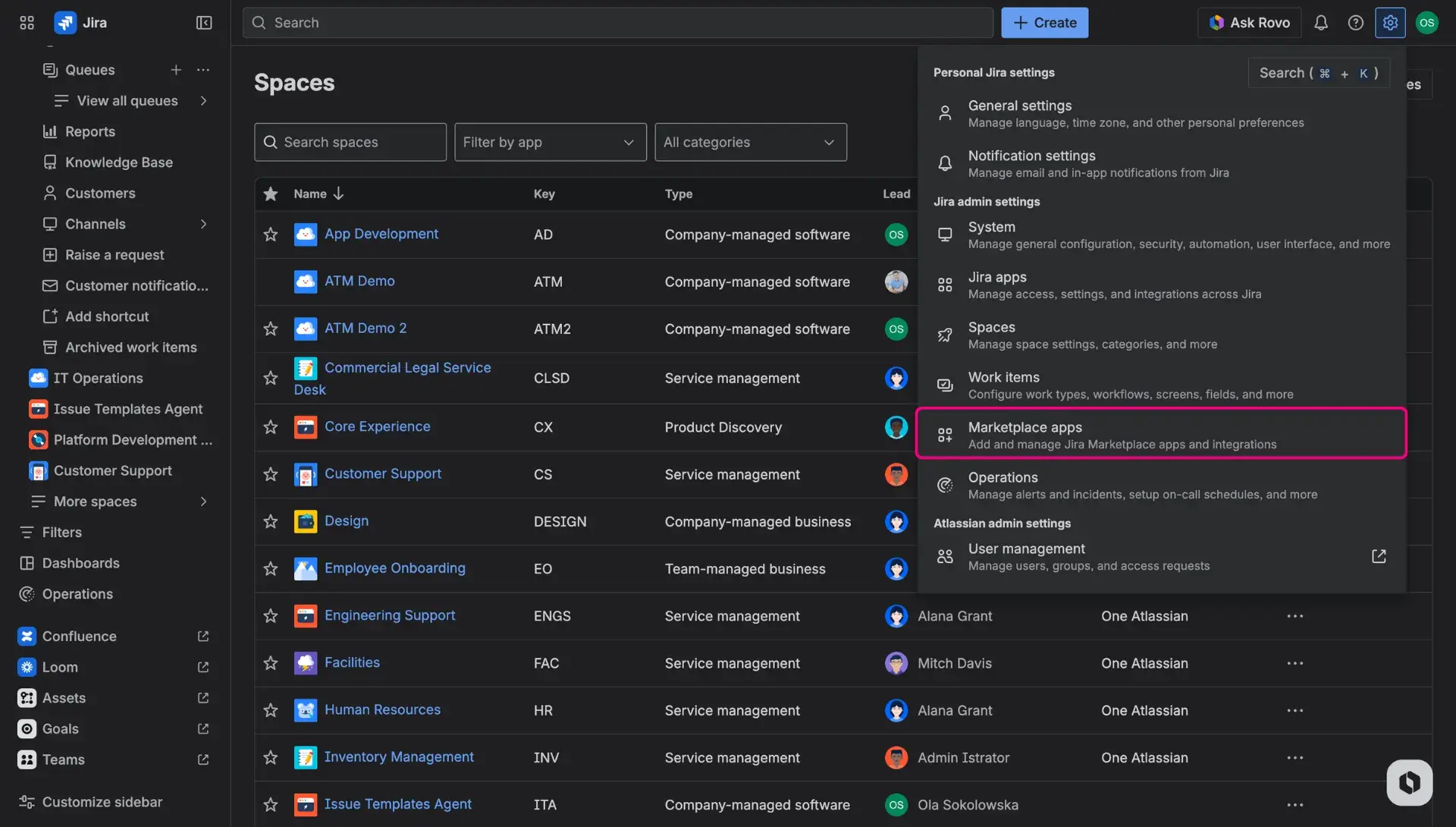Star the Design space
Screen dimensions: 1456x827
270,521
